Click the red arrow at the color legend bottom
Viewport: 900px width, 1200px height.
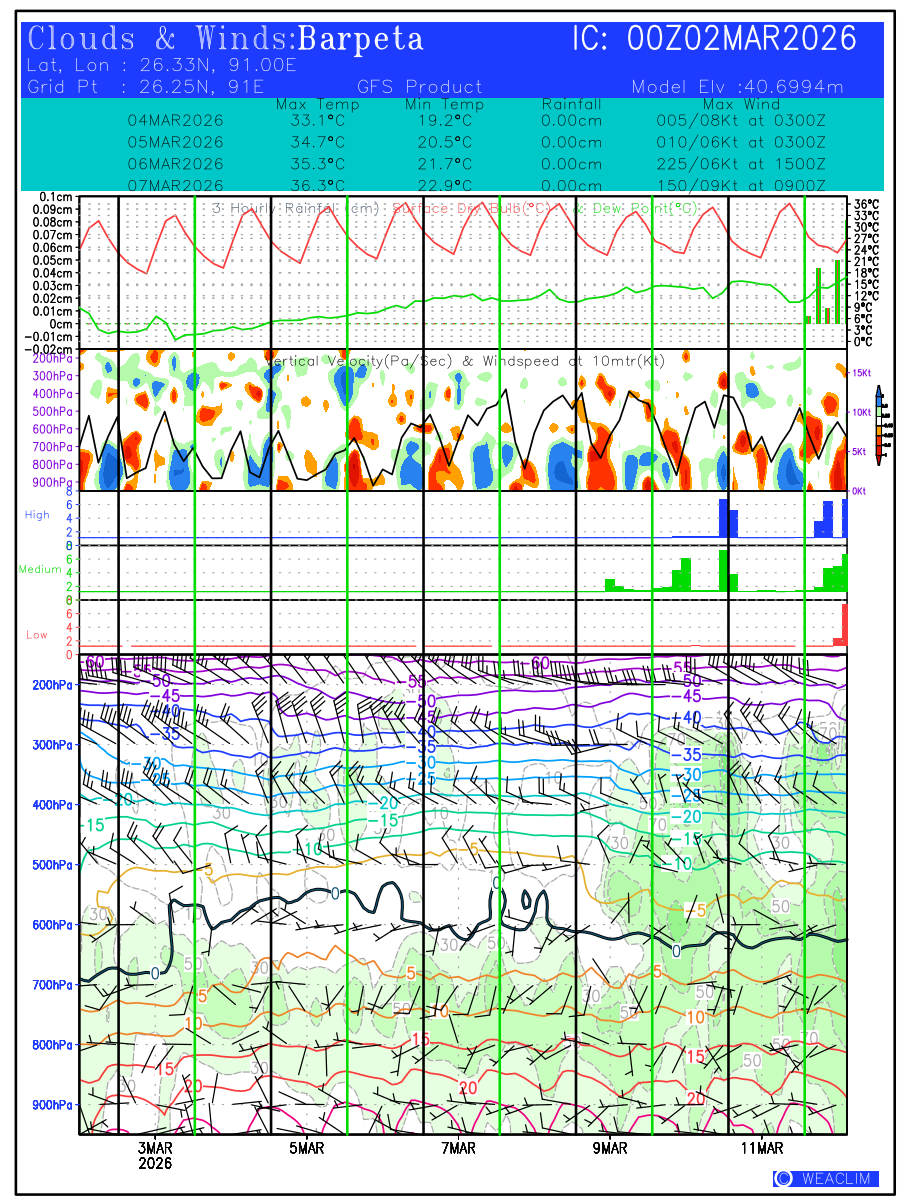[x=878, y=460]
